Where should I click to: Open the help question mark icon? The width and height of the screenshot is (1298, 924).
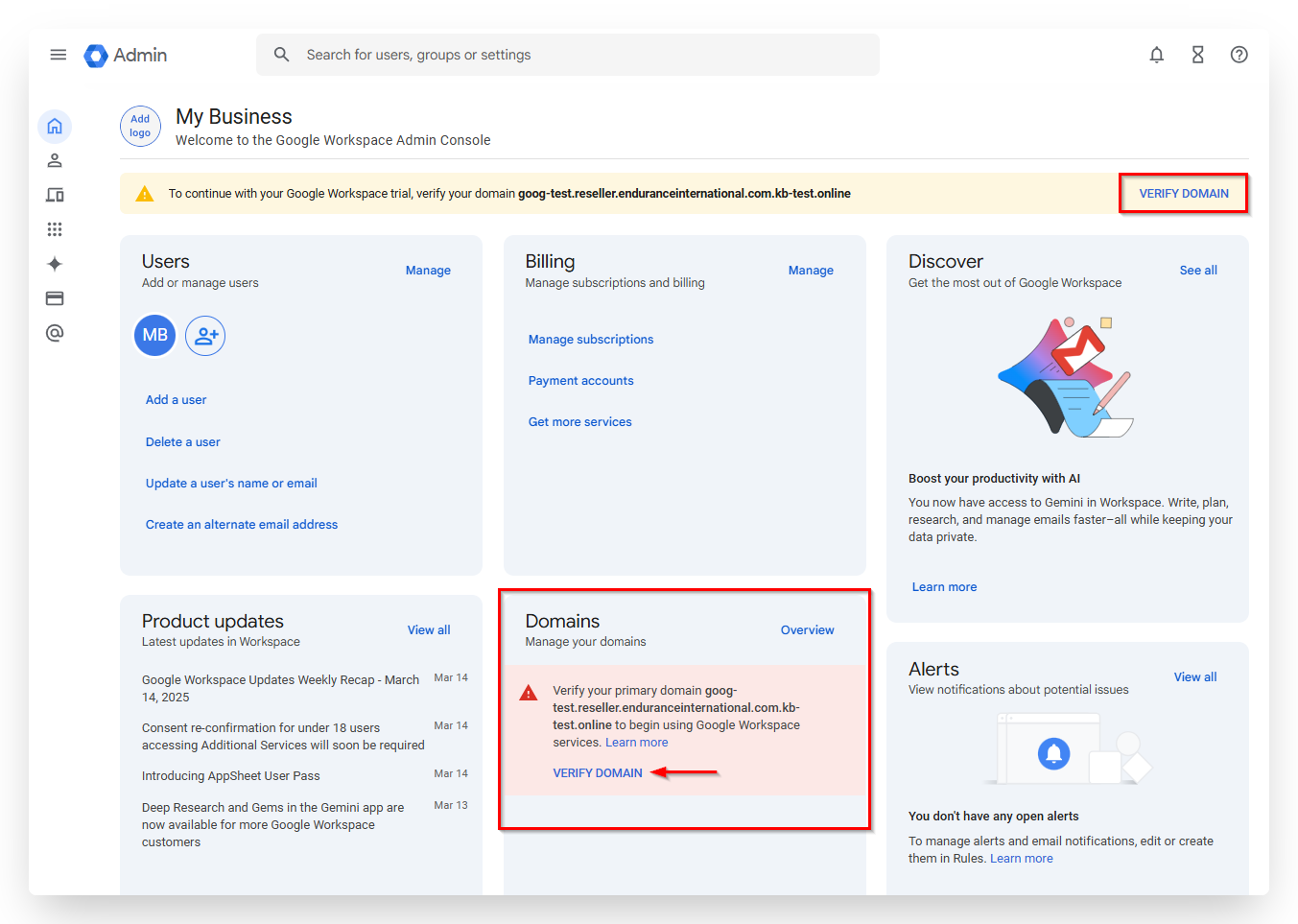point(1239,55)
